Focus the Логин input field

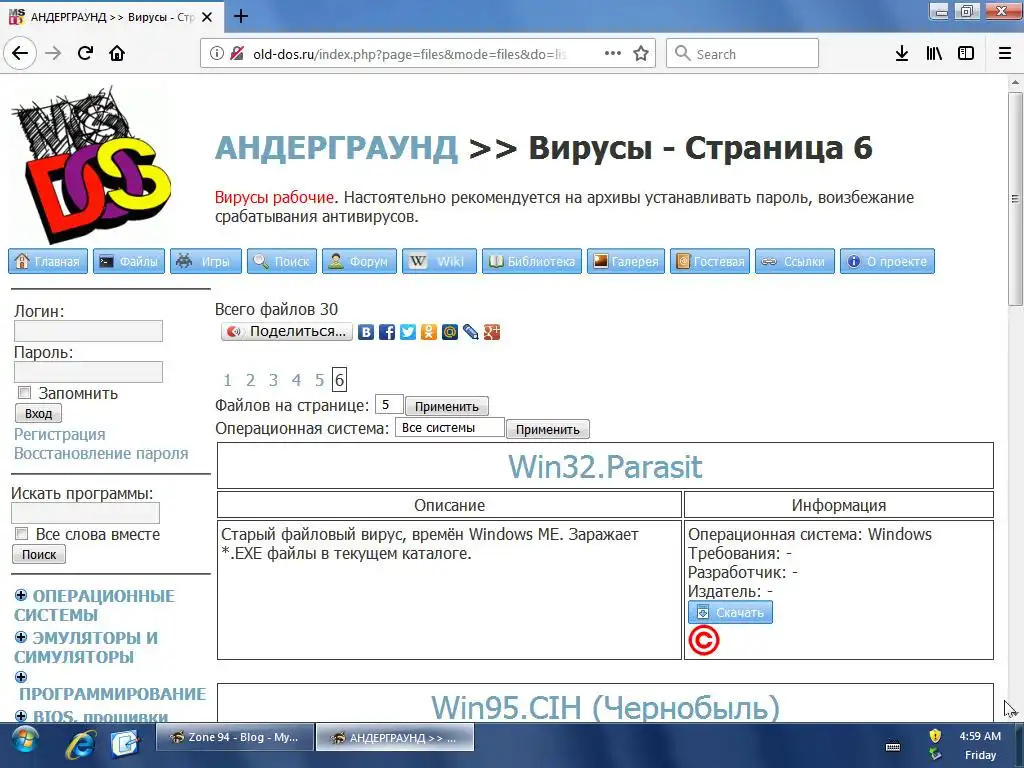pos(88,331)
